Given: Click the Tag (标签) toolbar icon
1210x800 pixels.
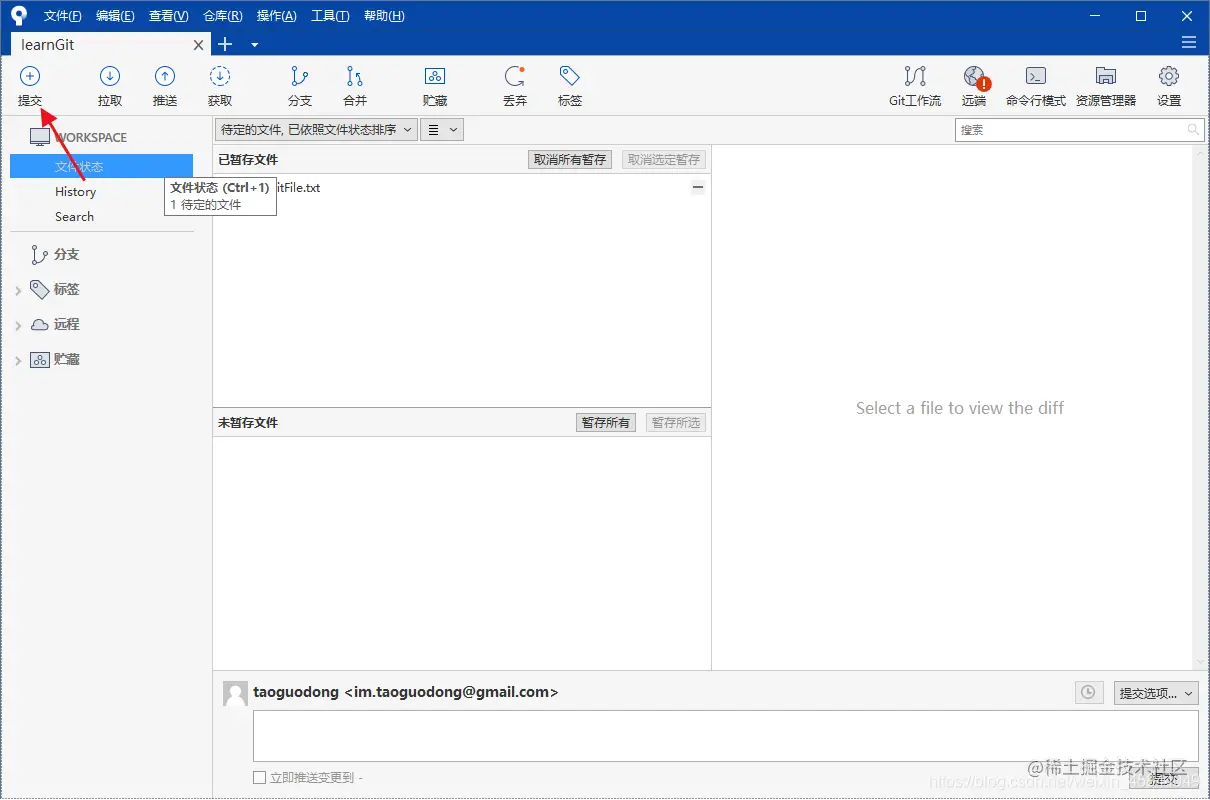Looking at the screenshot, I should click(x=570, y=77).
